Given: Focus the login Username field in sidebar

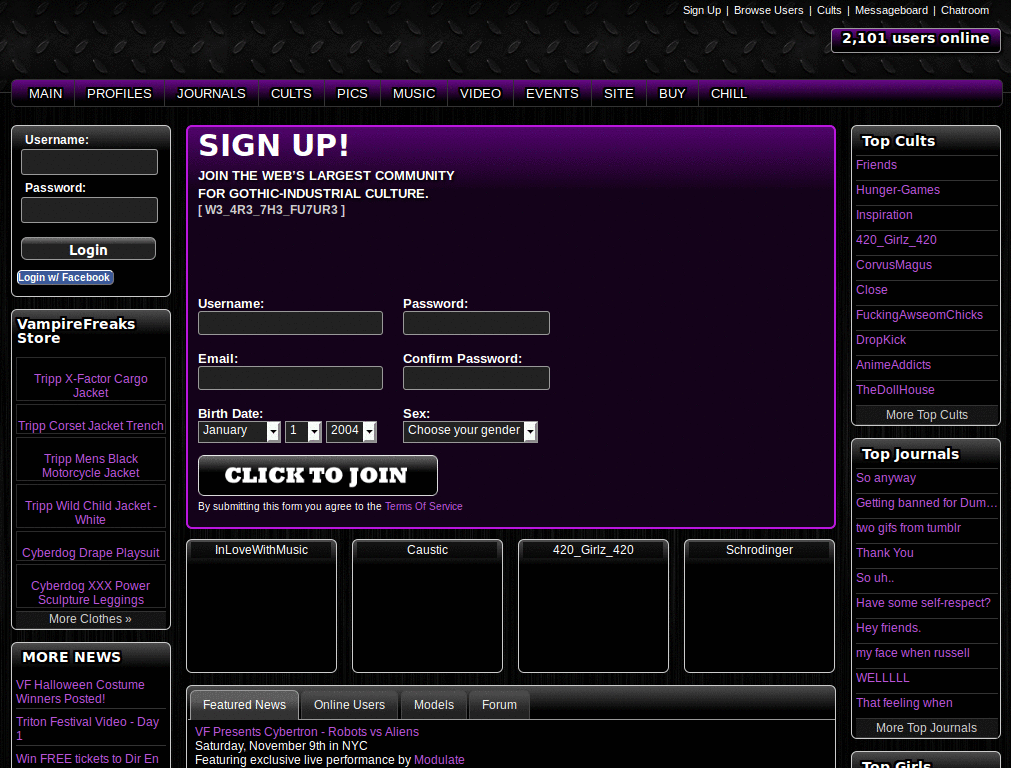Looking at the screenshot, I should tap(89, 162).
